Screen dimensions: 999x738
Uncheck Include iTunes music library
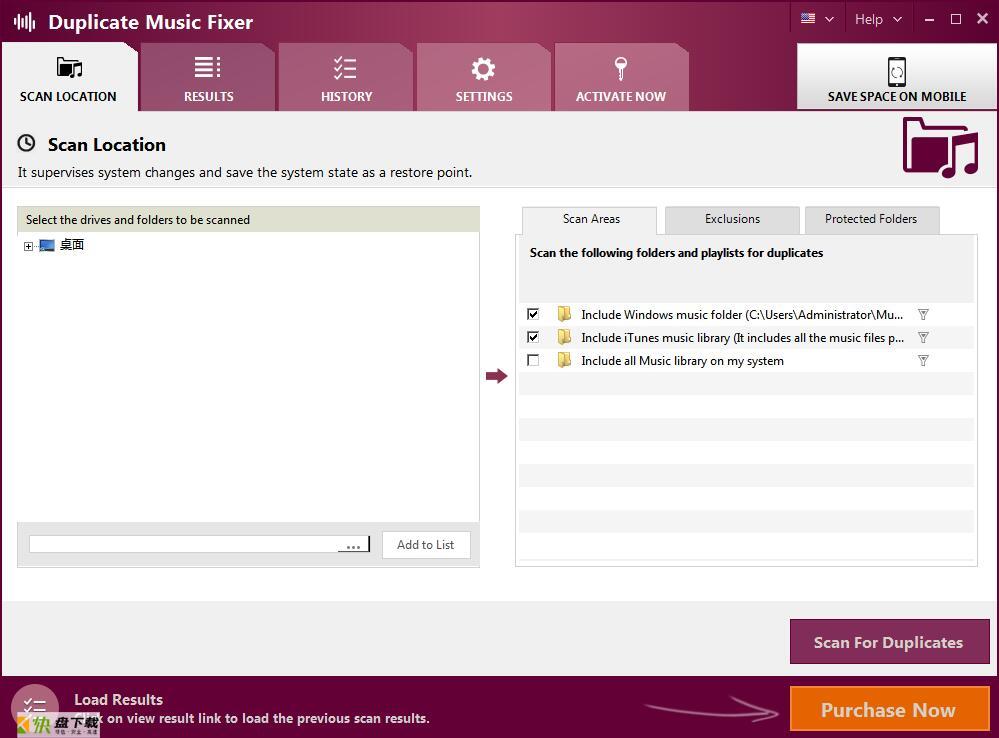coord(533,337)
